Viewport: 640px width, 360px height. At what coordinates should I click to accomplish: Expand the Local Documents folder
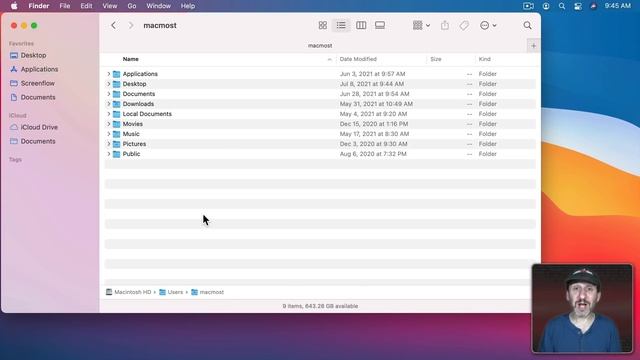pyautogui.click(x=109, y=114)
